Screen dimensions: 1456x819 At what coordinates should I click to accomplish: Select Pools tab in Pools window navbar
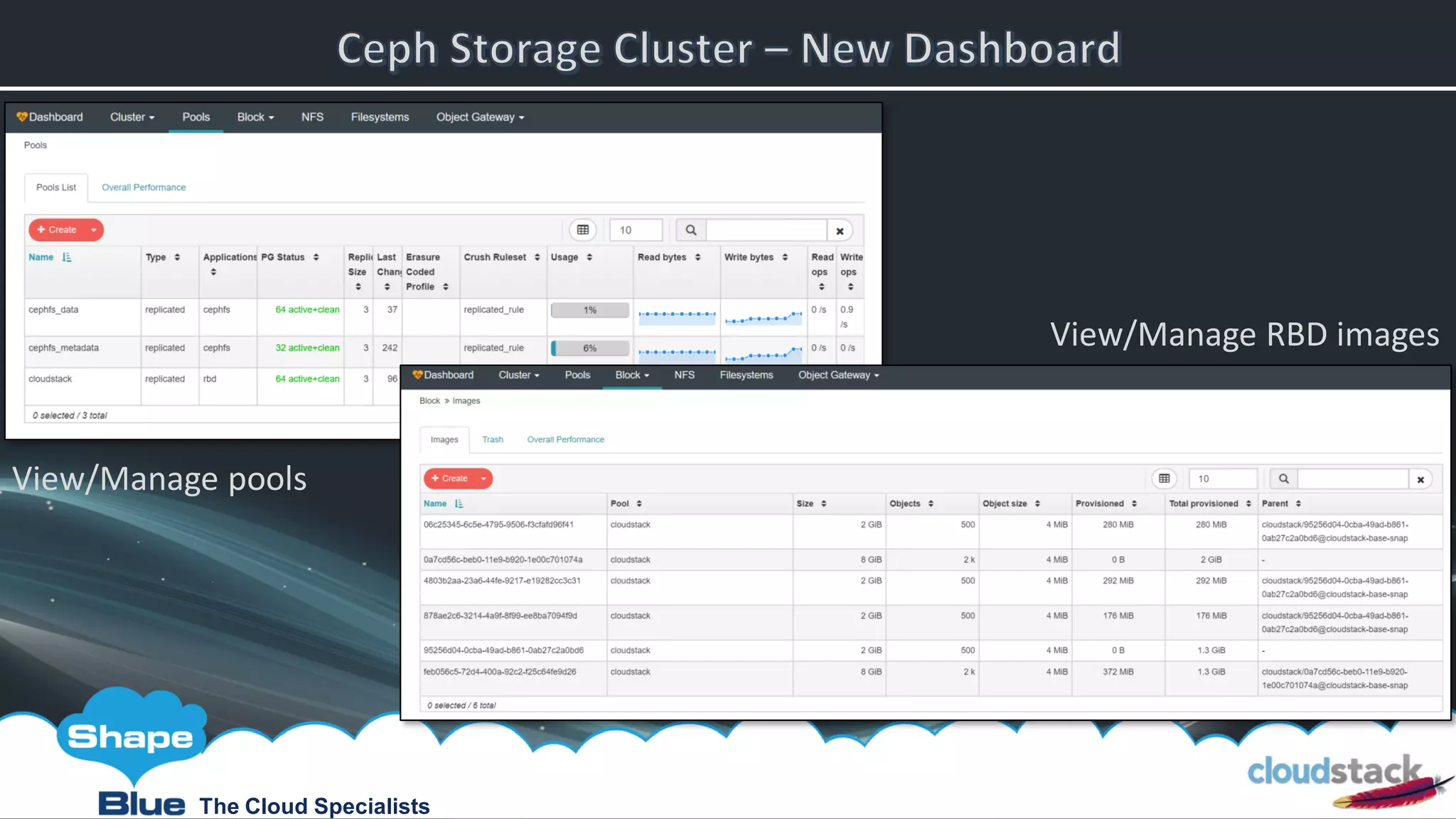196,117
